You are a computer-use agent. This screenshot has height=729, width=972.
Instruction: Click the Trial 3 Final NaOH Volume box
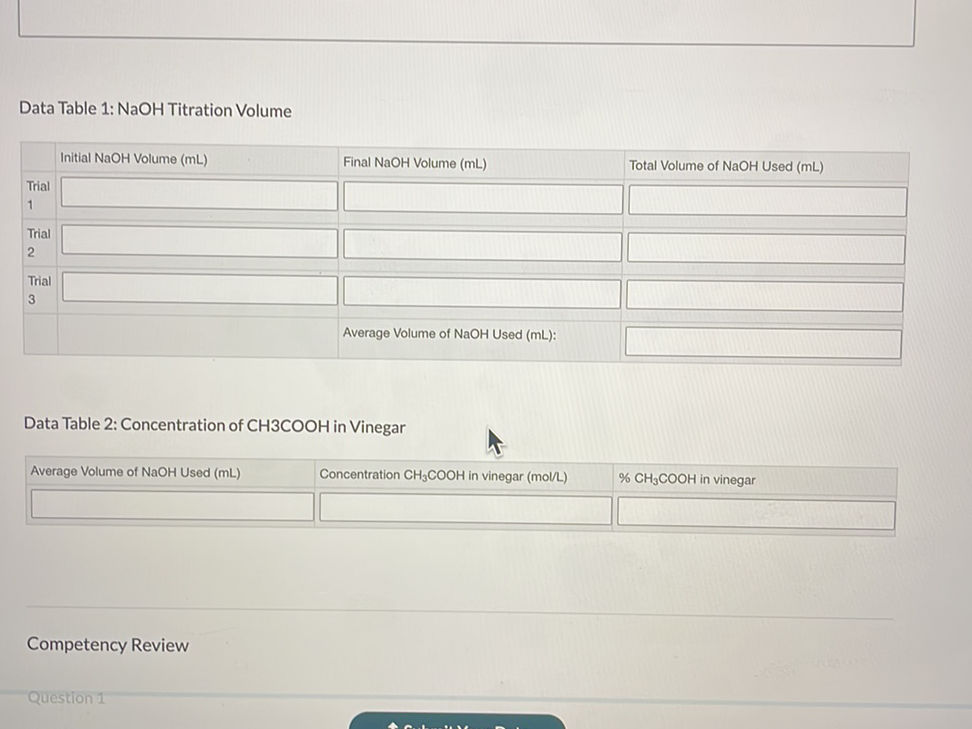pos(481,293)
